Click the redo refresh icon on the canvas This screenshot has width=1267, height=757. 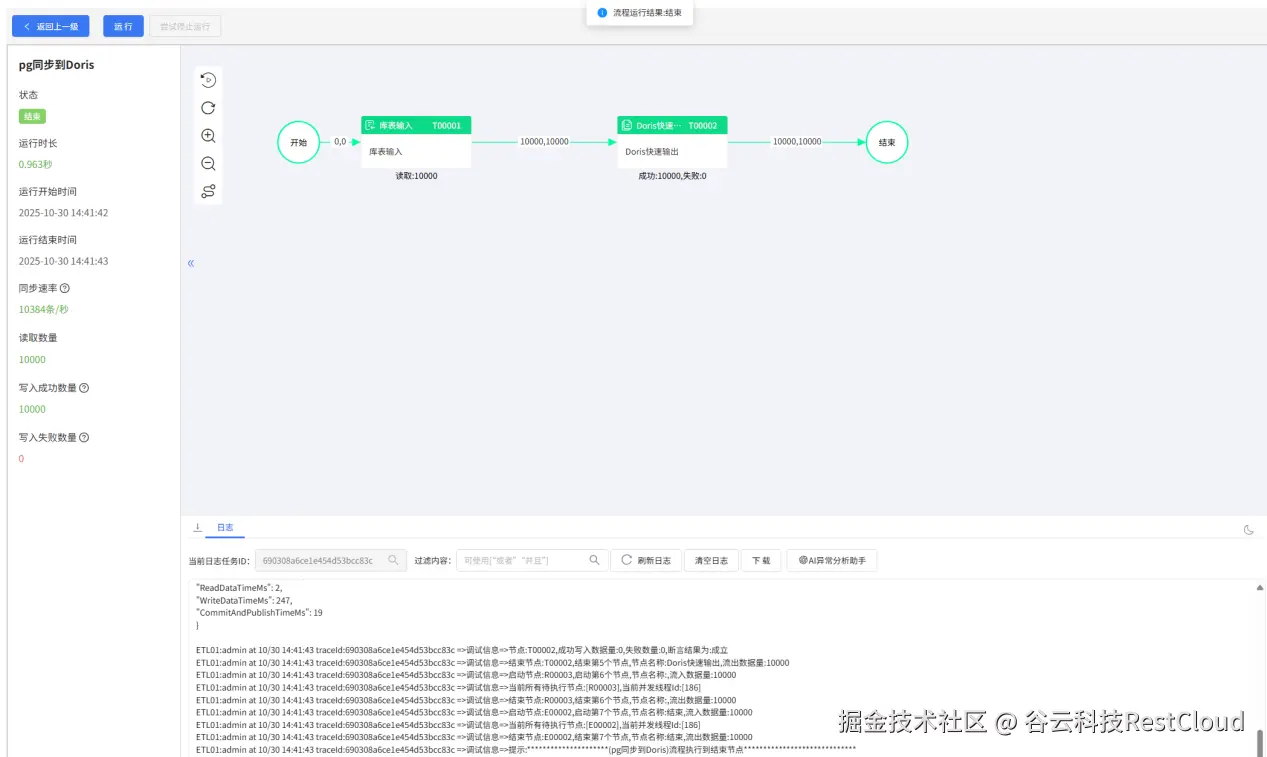coord(208,107)
